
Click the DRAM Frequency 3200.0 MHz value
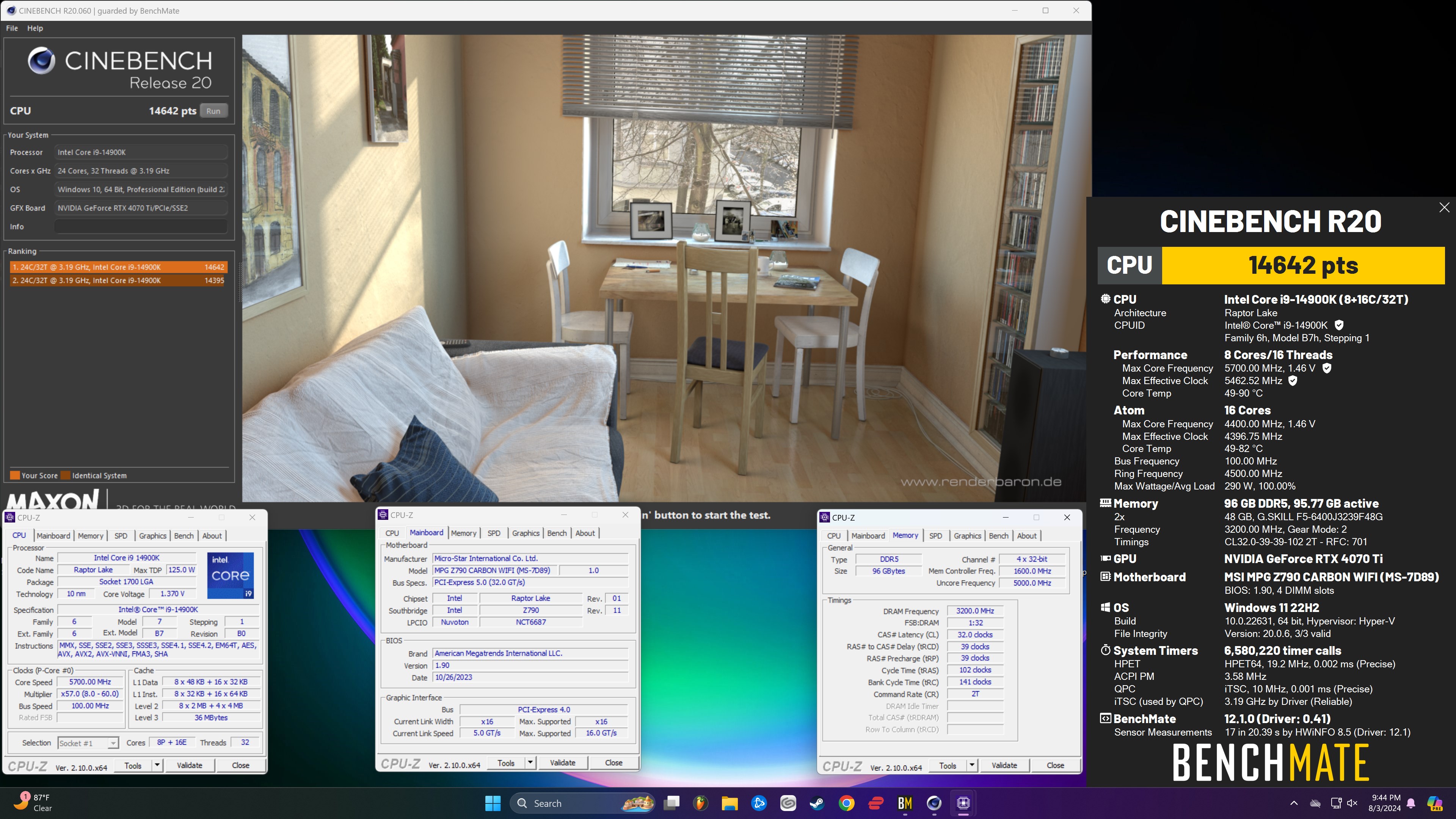[975, 611]
